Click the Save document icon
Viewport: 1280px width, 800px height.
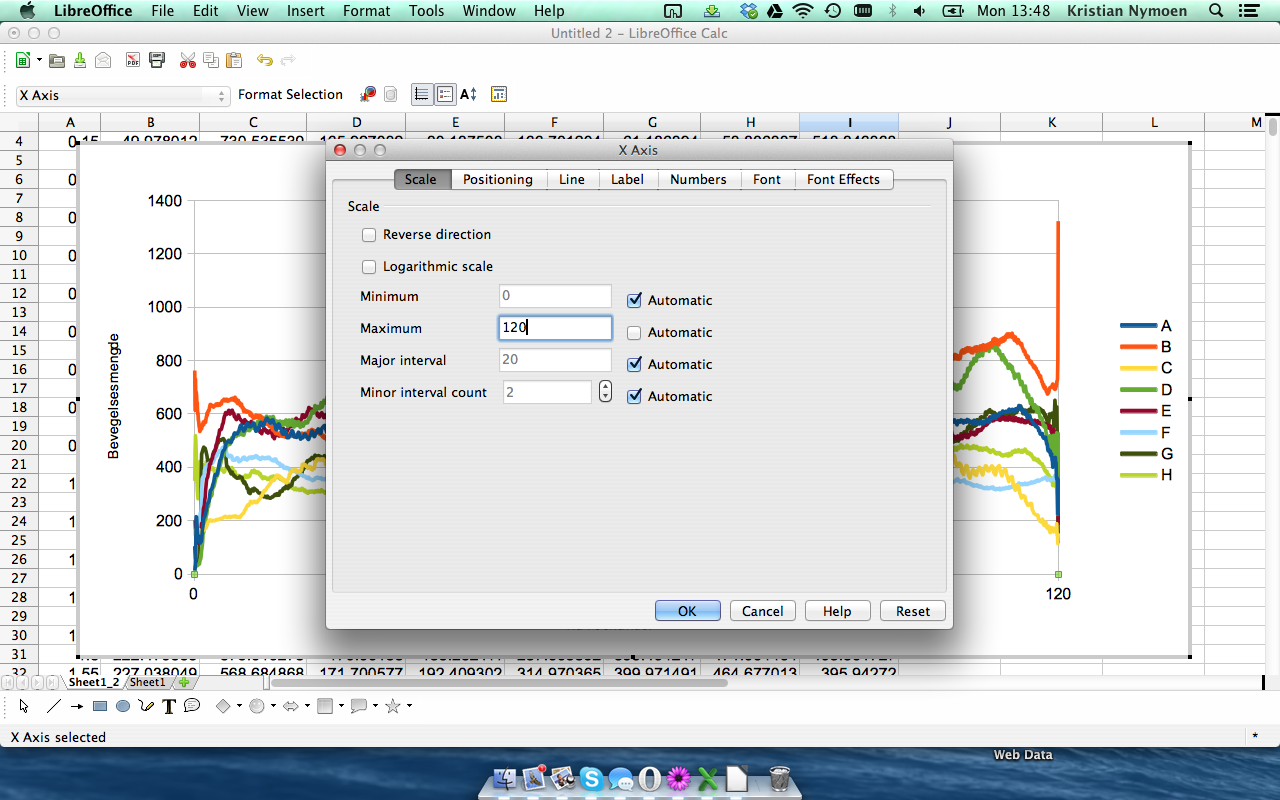coord(80,60)
